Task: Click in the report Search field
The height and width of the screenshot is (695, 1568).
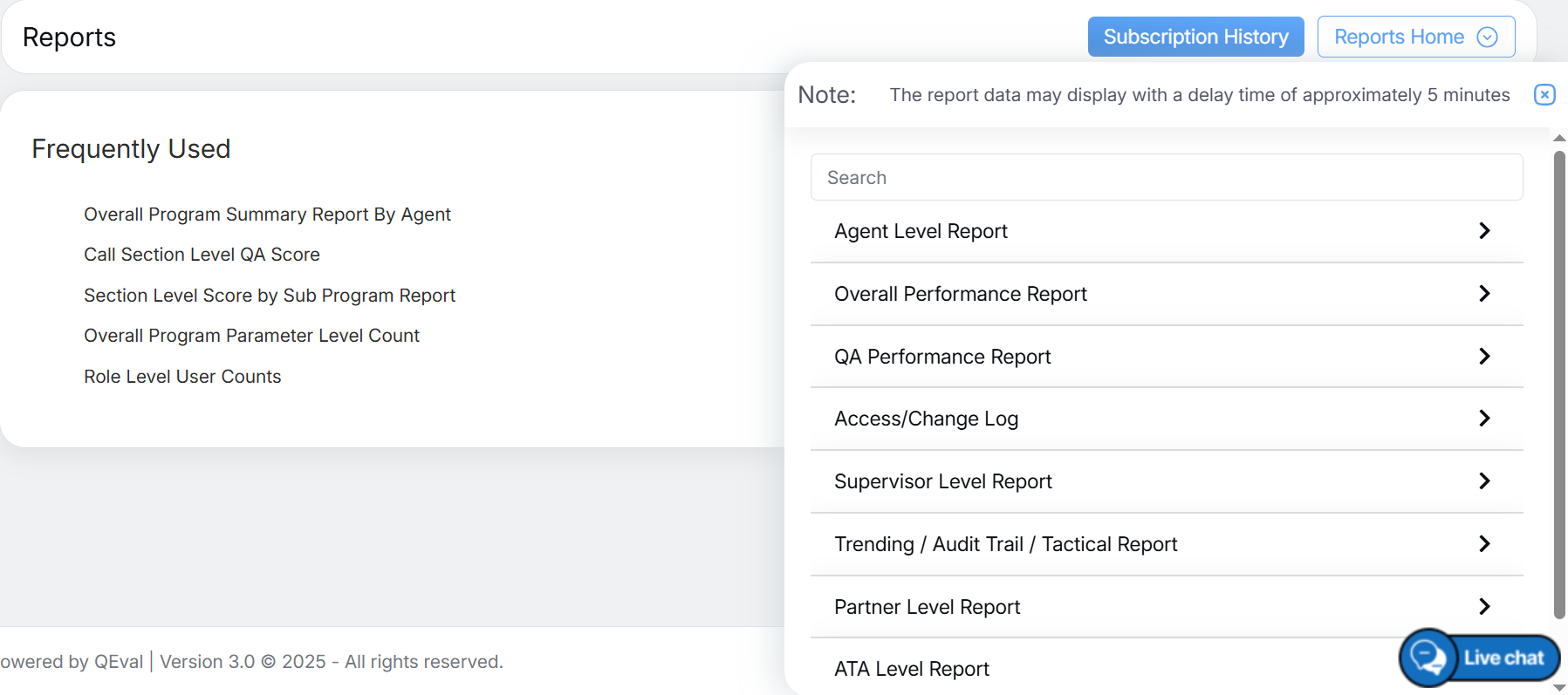Action: pyautogui.click(x=1166, y=178)
